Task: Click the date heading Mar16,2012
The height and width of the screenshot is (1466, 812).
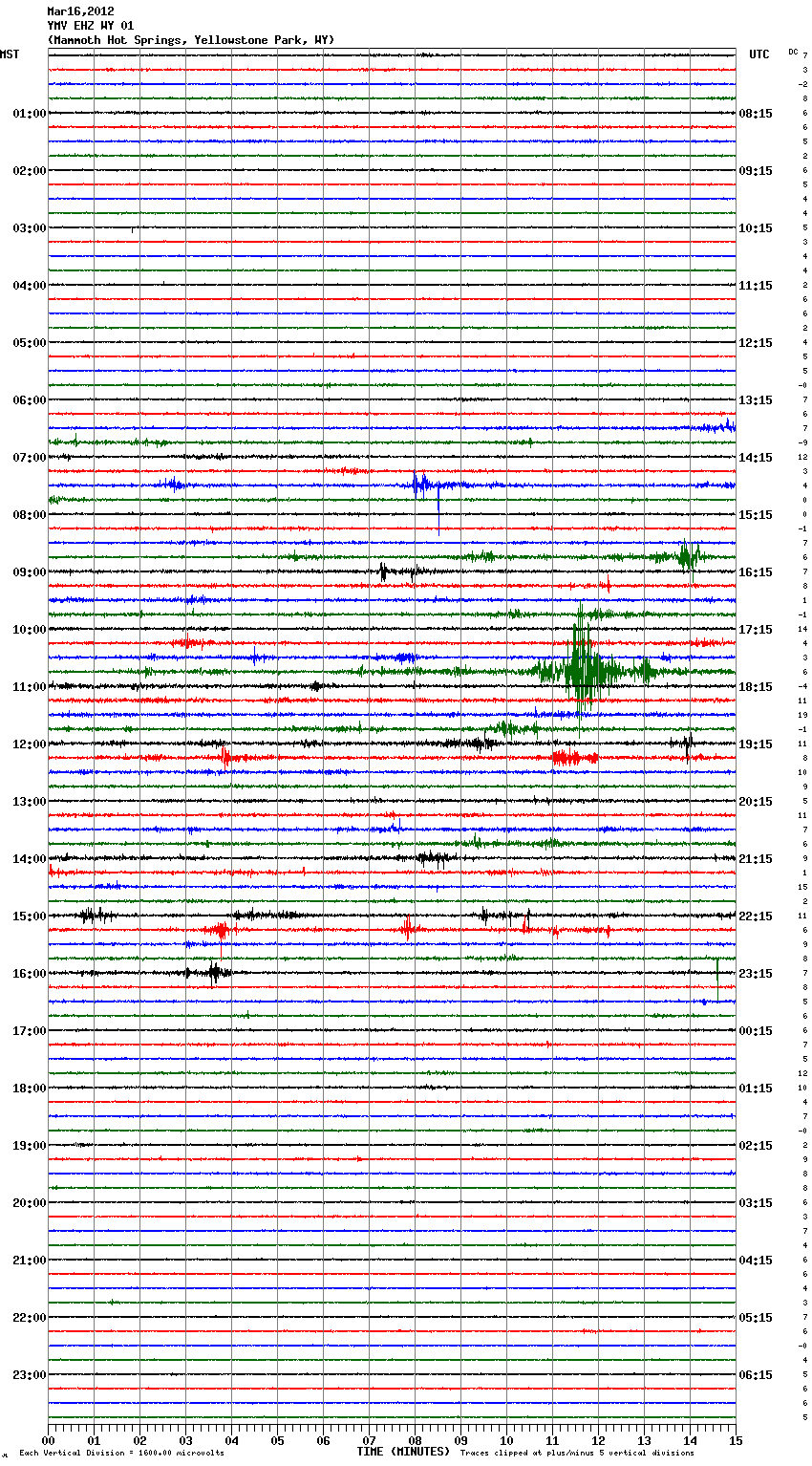Action: pyautogui.click(x=80, y=11)
